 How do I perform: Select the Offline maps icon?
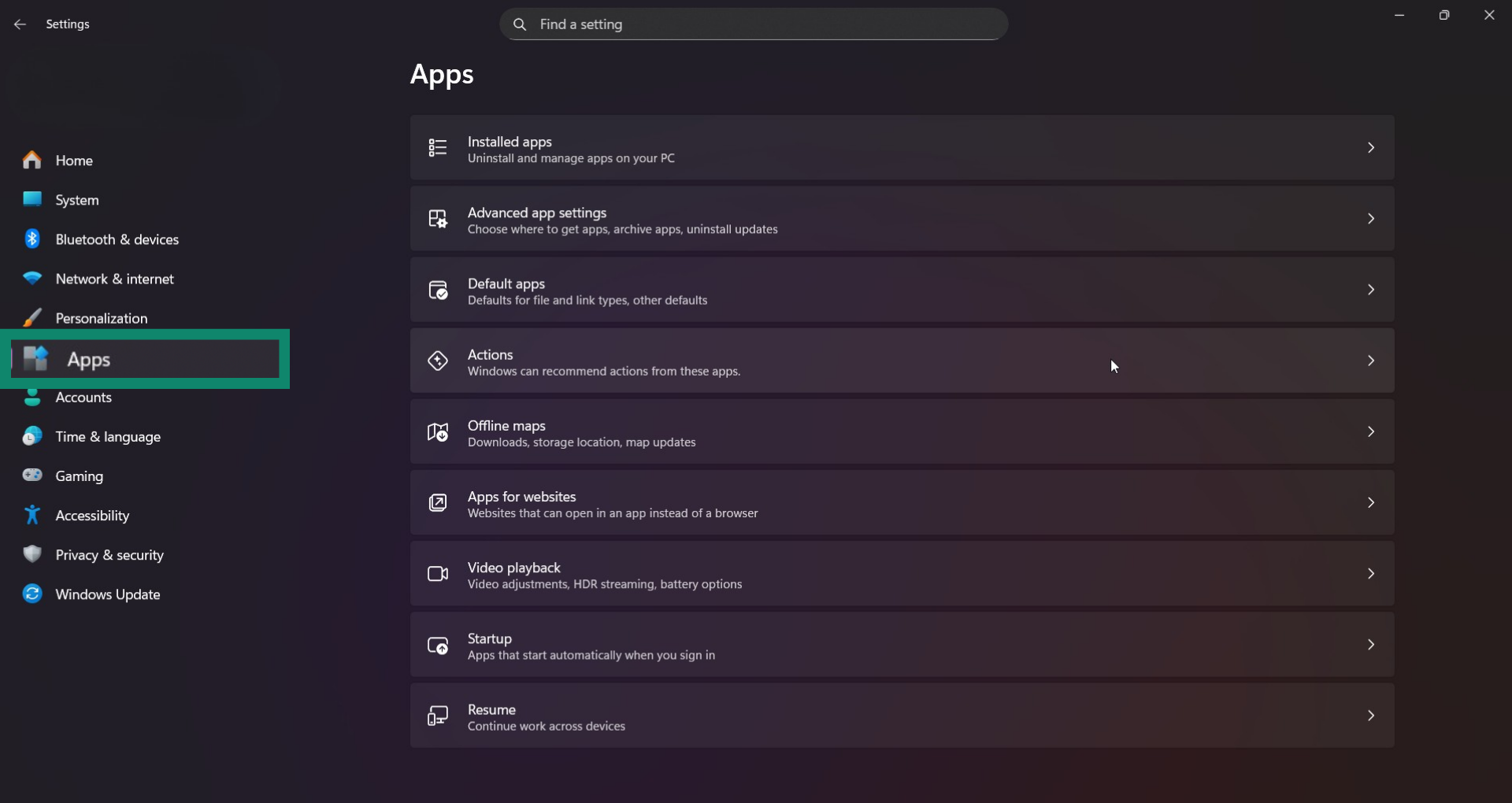(x=438, y=432)
